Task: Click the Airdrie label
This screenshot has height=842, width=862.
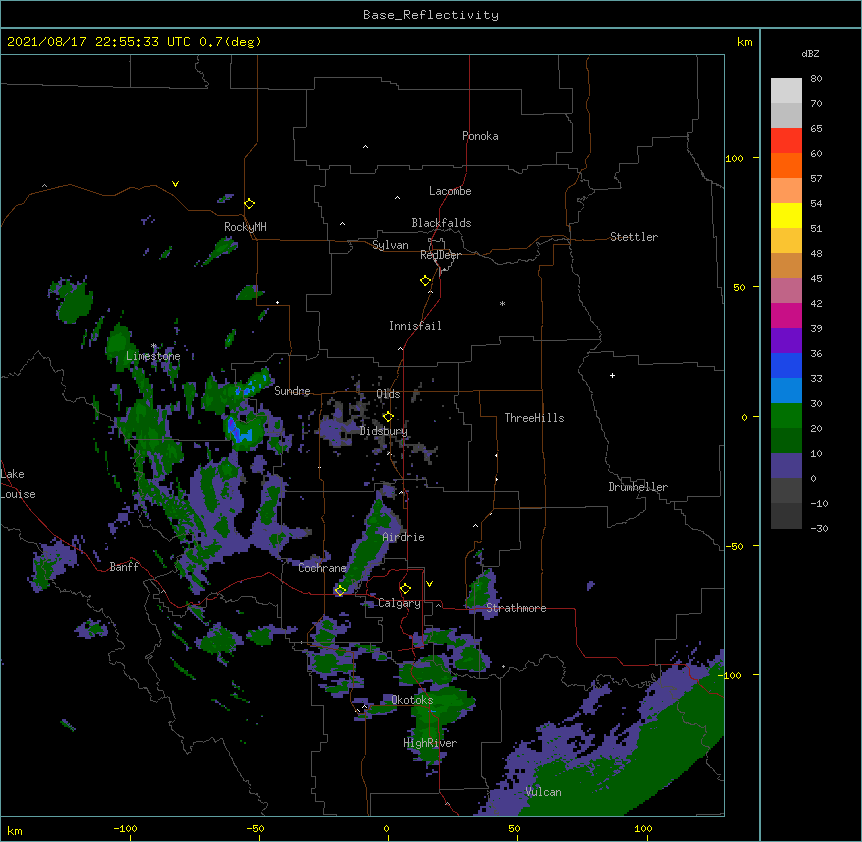Action: [404, 537]
